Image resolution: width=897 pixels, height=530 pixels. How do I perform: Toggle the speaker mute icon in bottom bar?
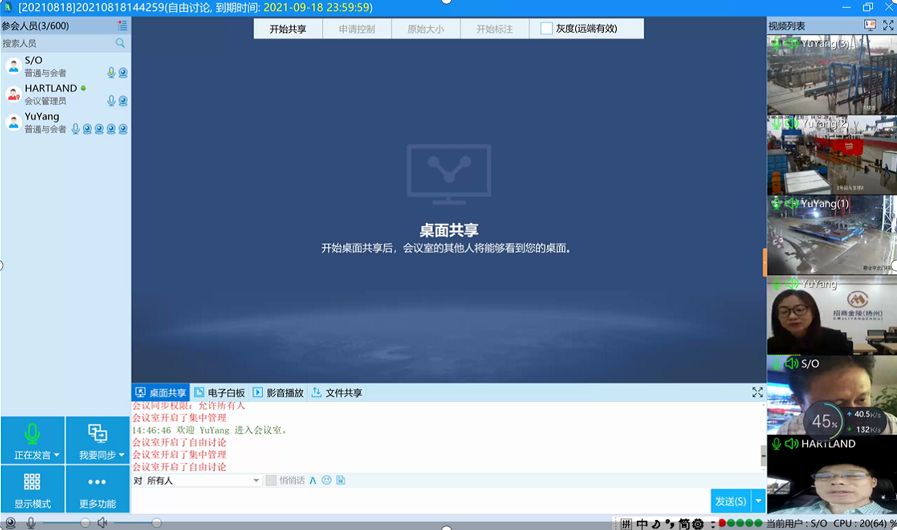[102, 523]
